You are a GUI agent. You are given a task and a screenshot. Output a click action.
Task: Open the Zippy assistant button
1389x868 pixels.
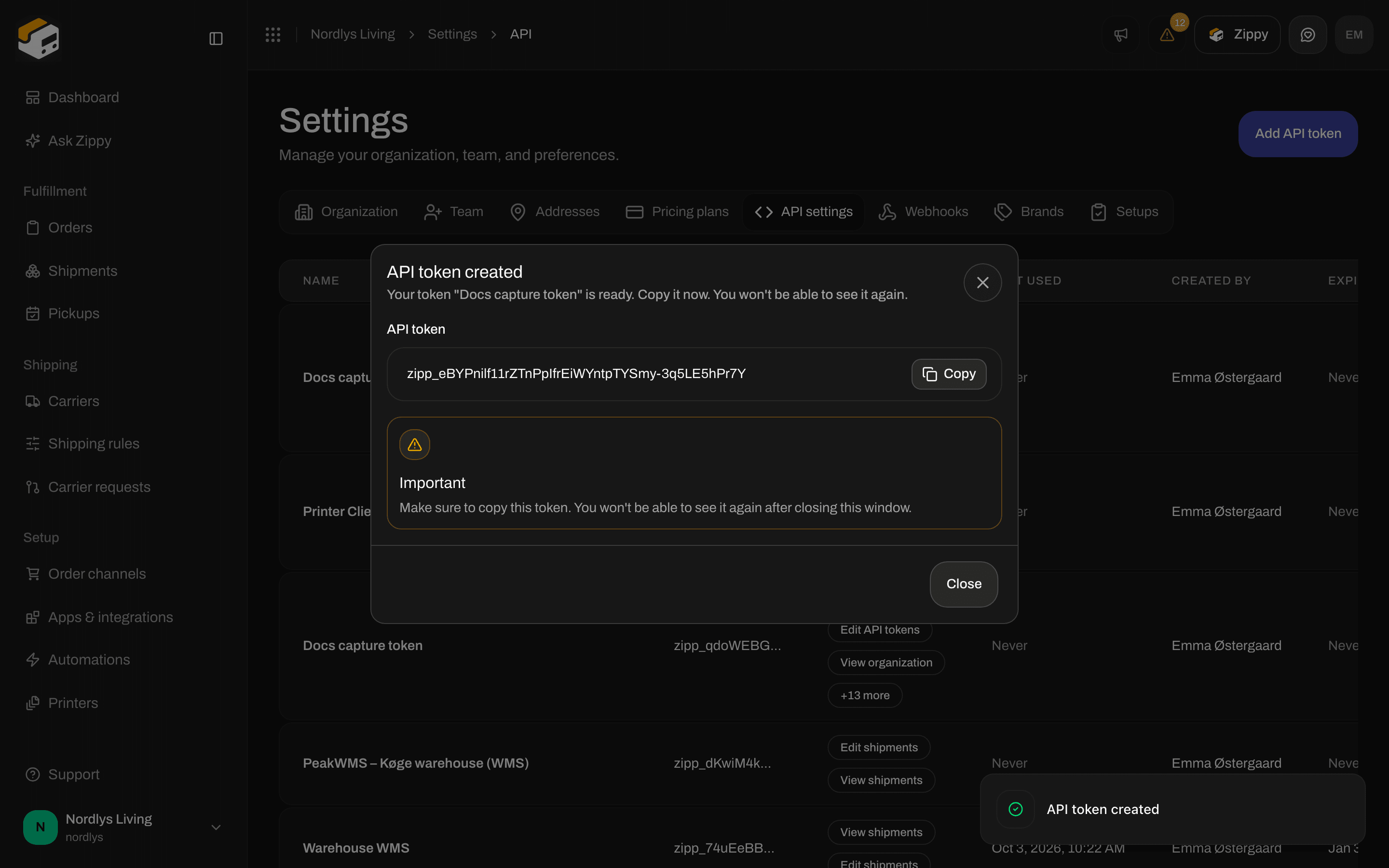pyautogui.click(x=1237, y=34)
